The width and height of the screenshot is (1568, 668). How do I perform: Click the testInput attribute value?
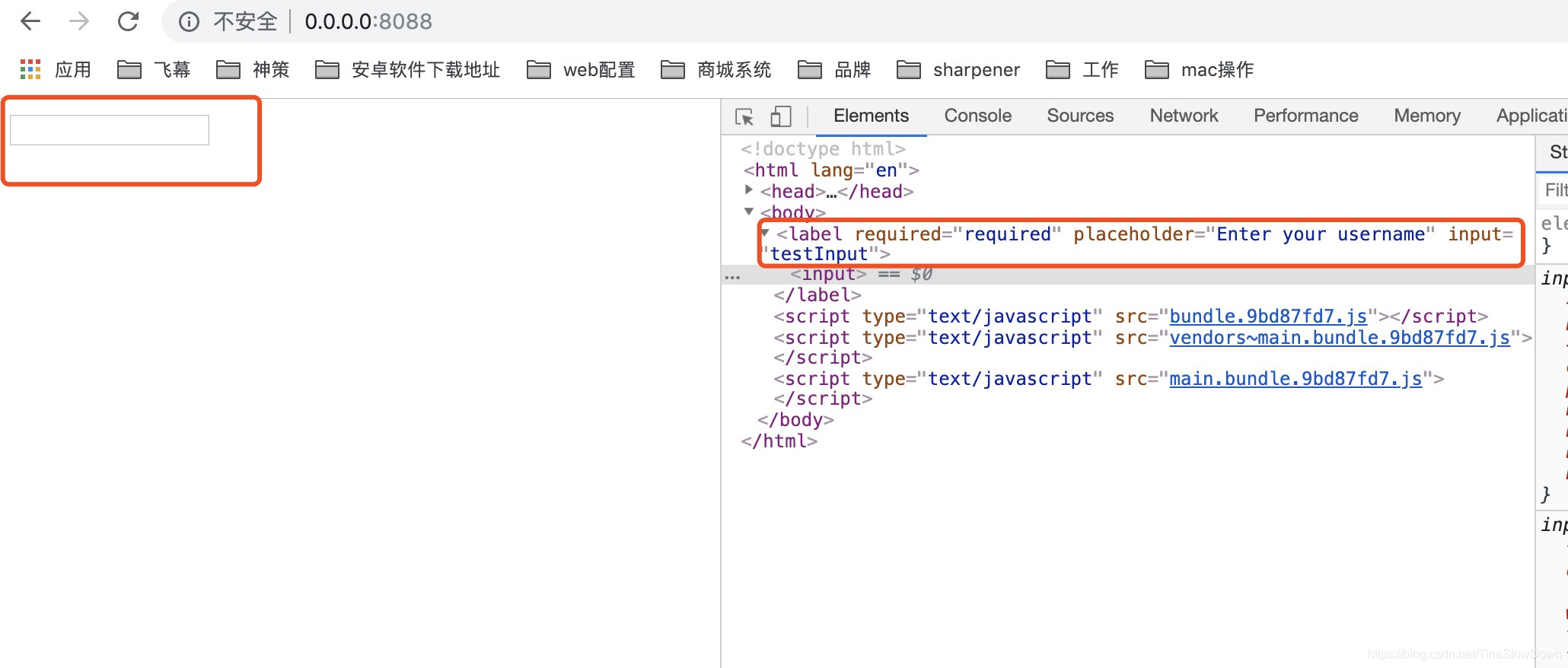tap(820, 254)
